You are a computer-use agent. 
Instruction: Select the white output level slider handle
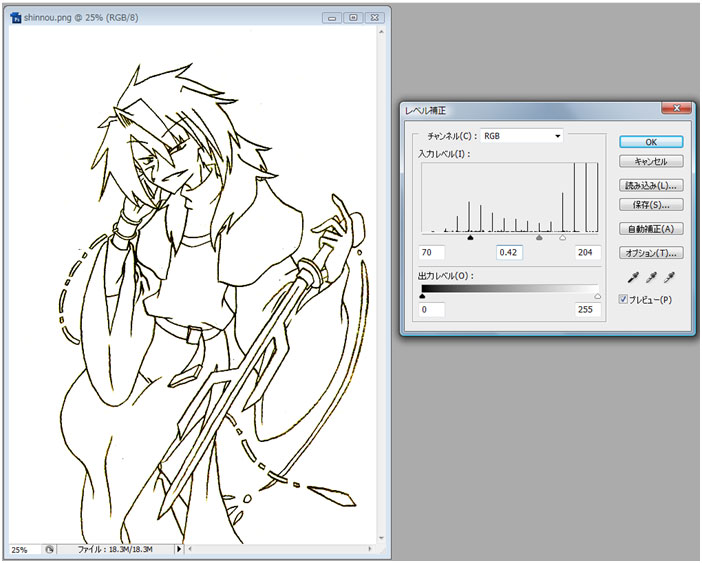pos(598,296)
